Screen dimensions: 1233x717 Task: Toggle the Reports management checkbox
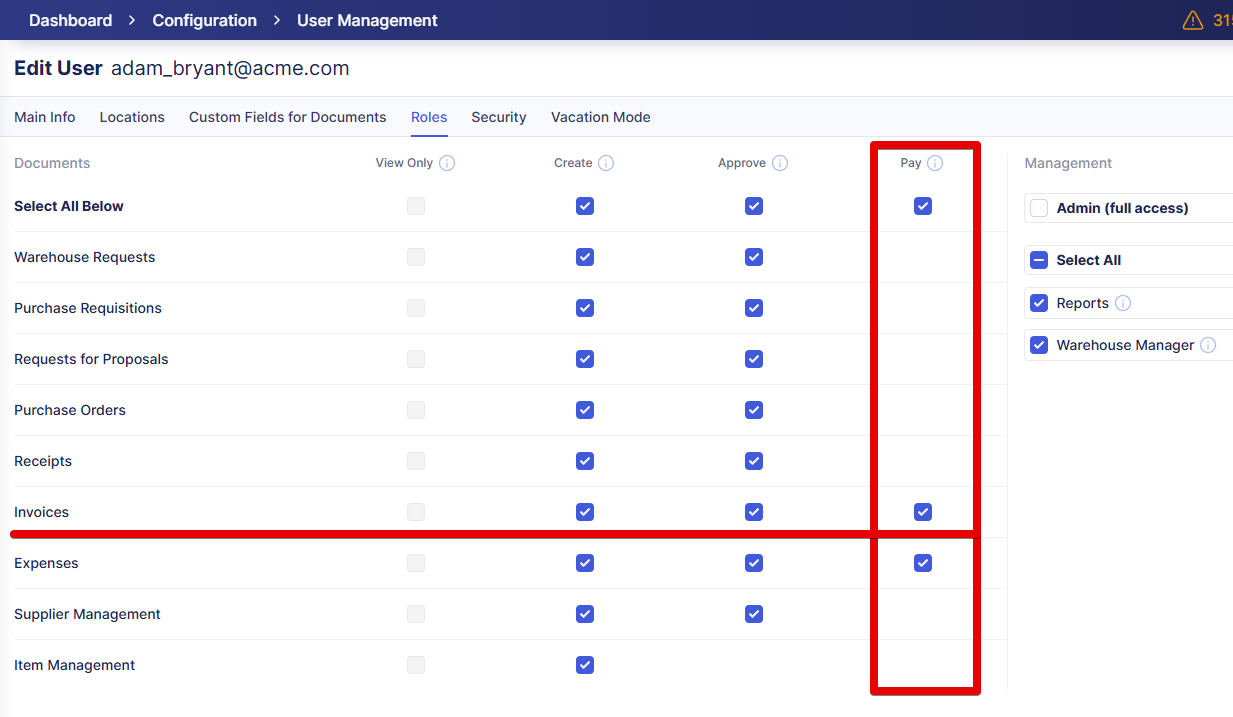point(1039,303)
